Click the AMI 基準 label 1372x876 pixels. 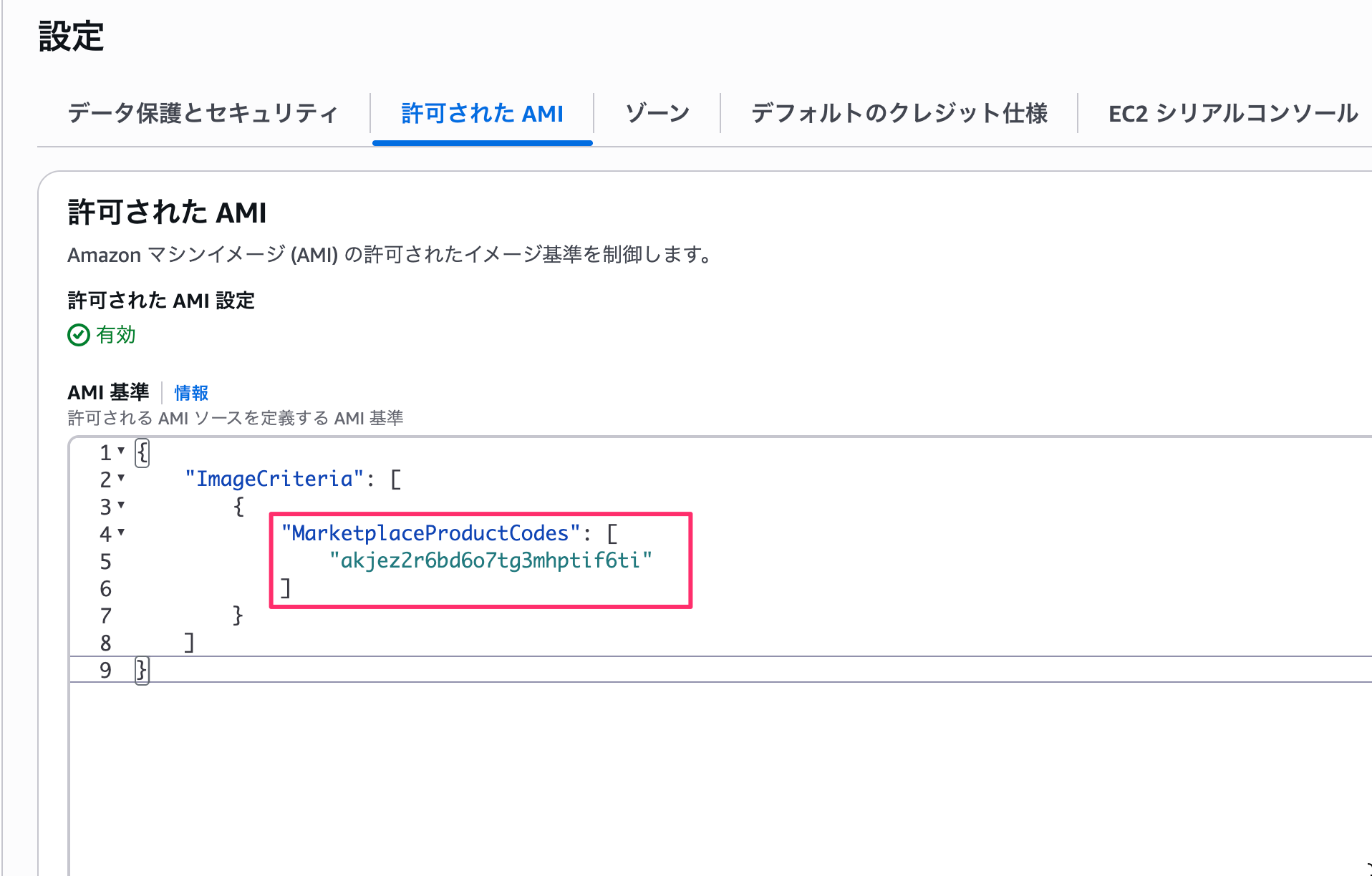[108, 392]
